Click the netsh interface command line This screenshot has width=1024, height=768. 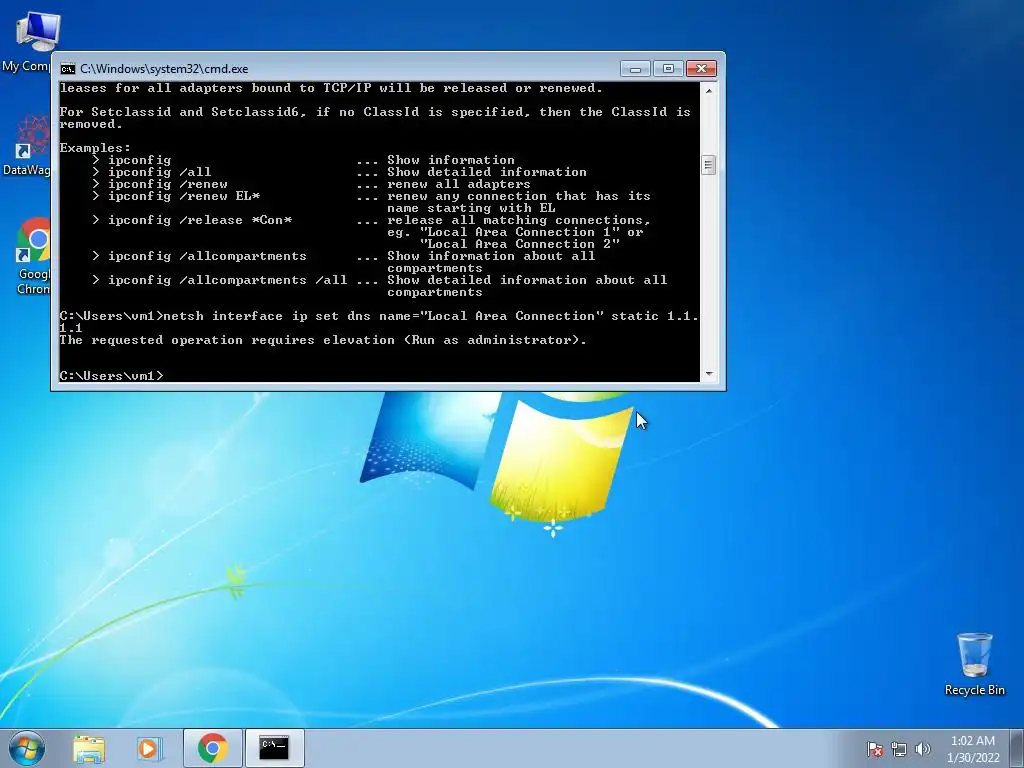[379, 321]
